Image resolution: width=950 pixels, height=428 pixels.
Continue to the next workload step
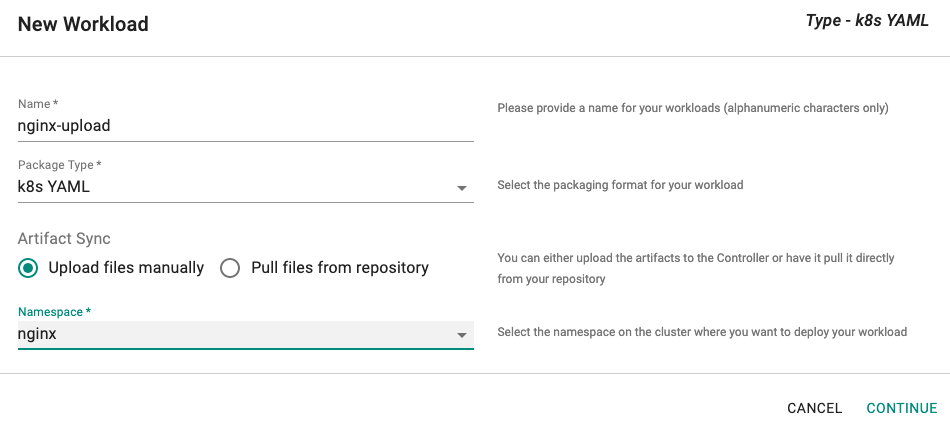902,408
